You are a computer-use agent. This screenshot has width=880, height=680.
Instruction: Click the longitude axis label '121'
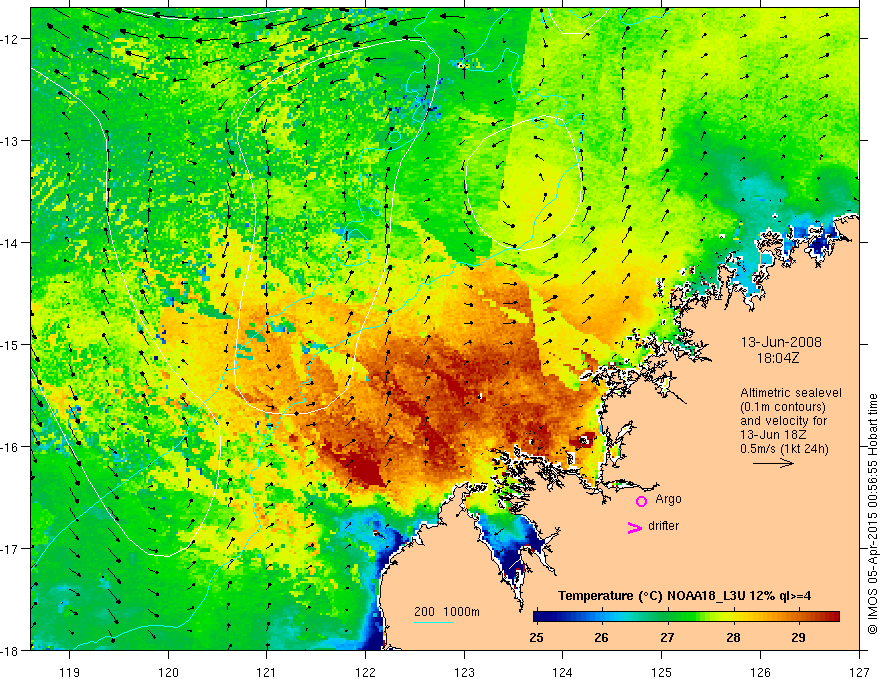tap(267, 672)
